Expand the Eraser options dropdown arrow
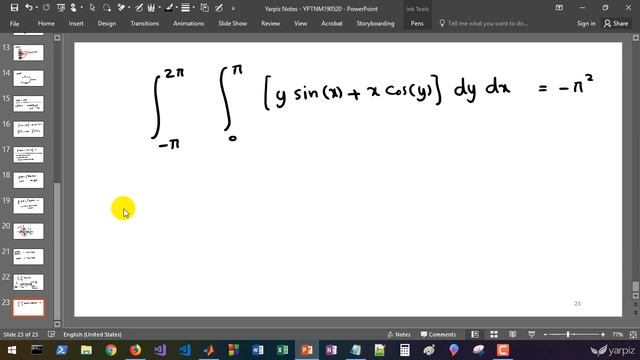 click(129, 8)
